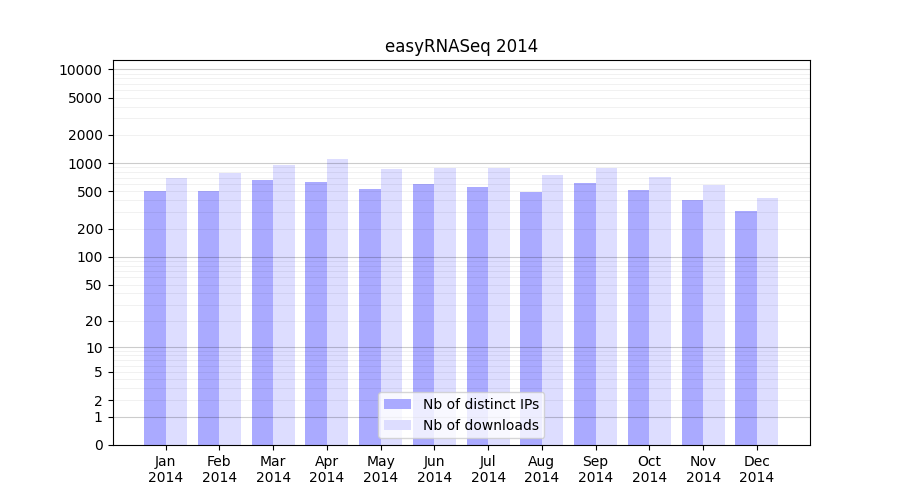Viewport: 900px width, 500px height.
Task: Click the Mar 2014 downloads bar
Action: point(284,305)
